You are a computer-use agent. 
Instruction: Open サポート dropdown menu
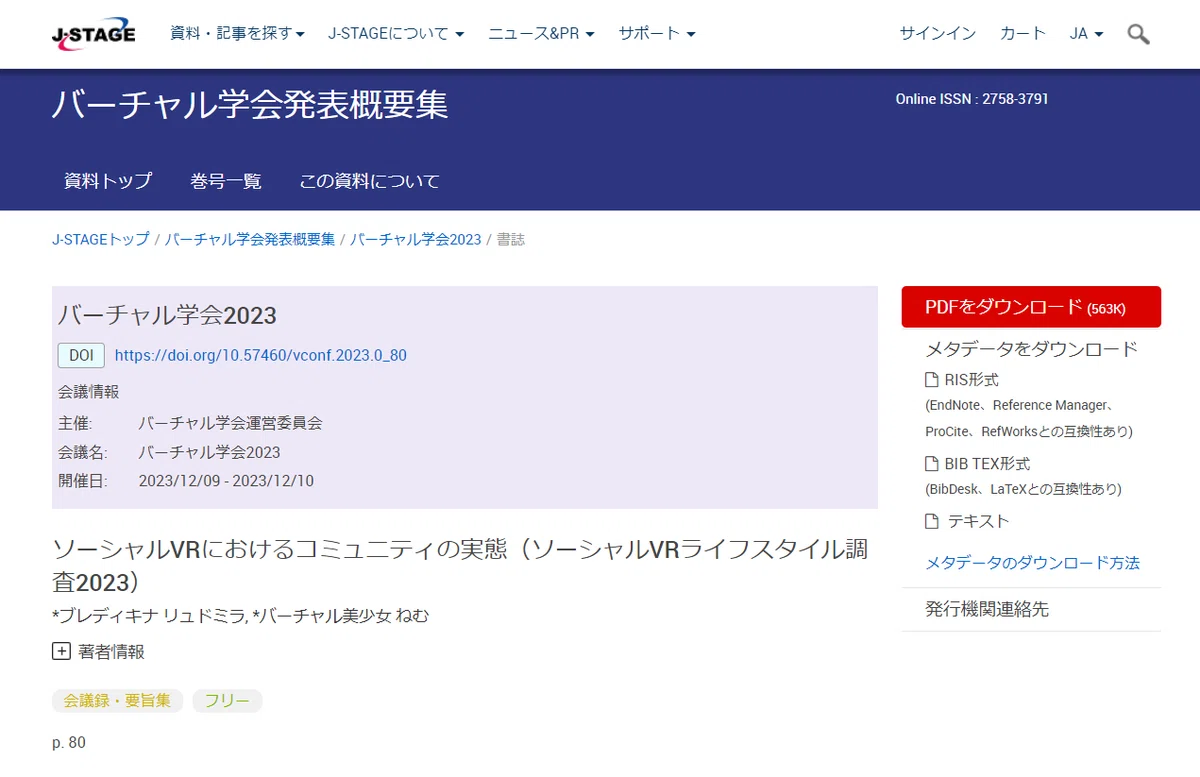pos(657,33)
